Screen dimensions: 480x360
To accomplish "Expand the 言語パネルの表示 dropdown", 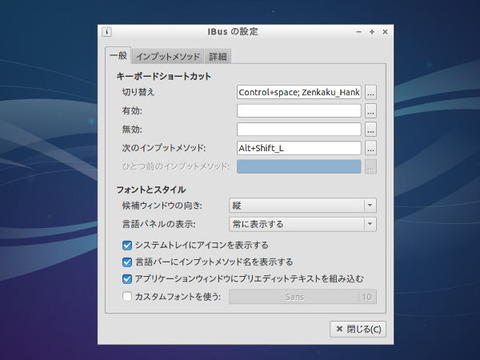I will coord(303,224).
